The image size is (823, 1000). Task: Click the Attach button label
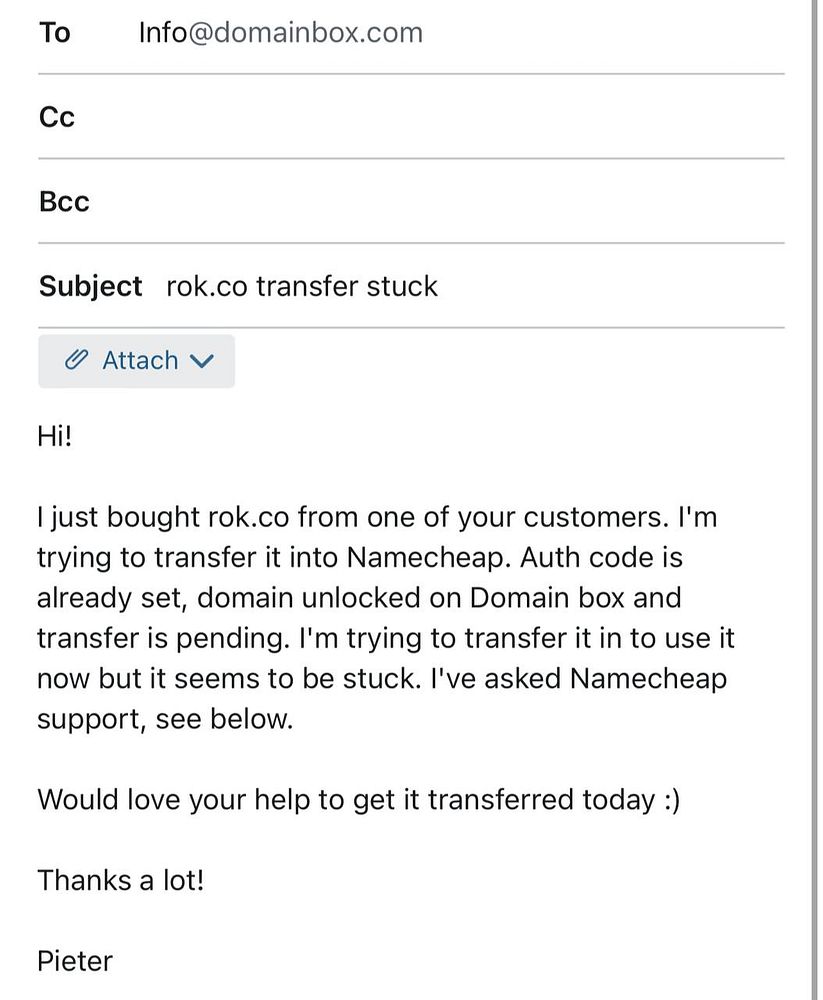pyautogui.click(x=140, y=360)
